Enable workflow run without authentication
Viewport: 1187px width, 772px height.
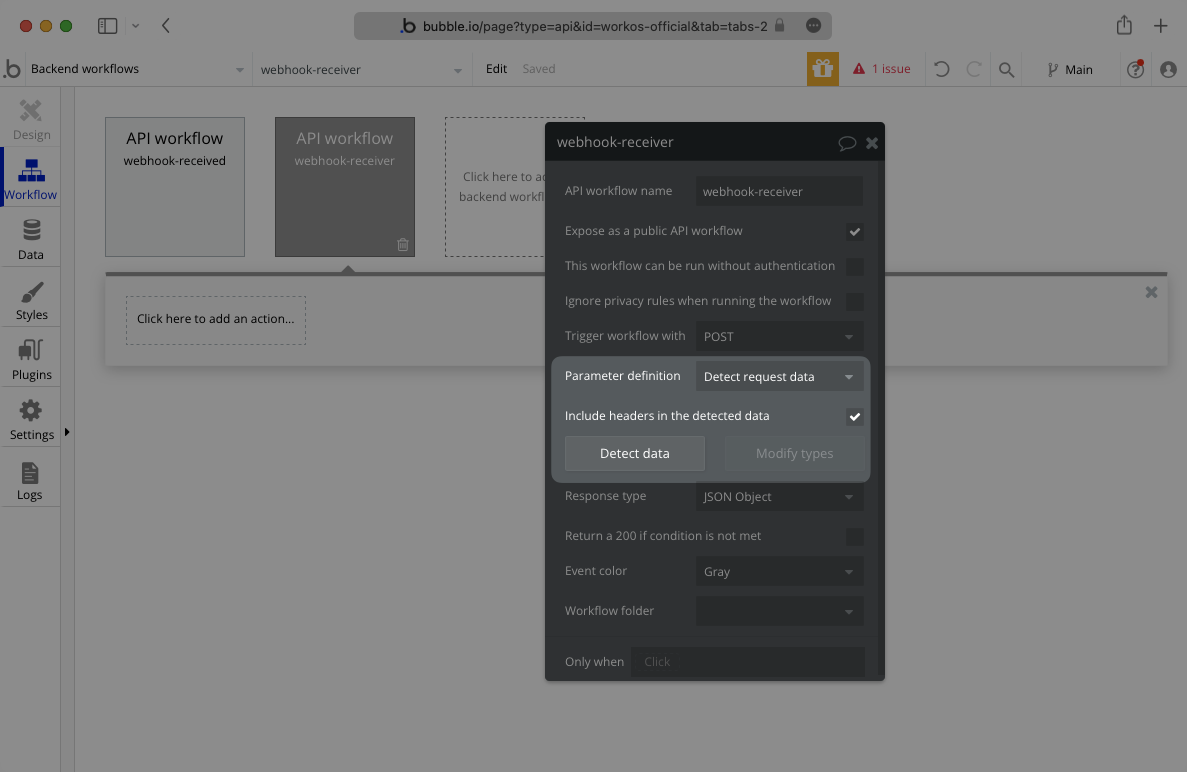click(855, 266)
